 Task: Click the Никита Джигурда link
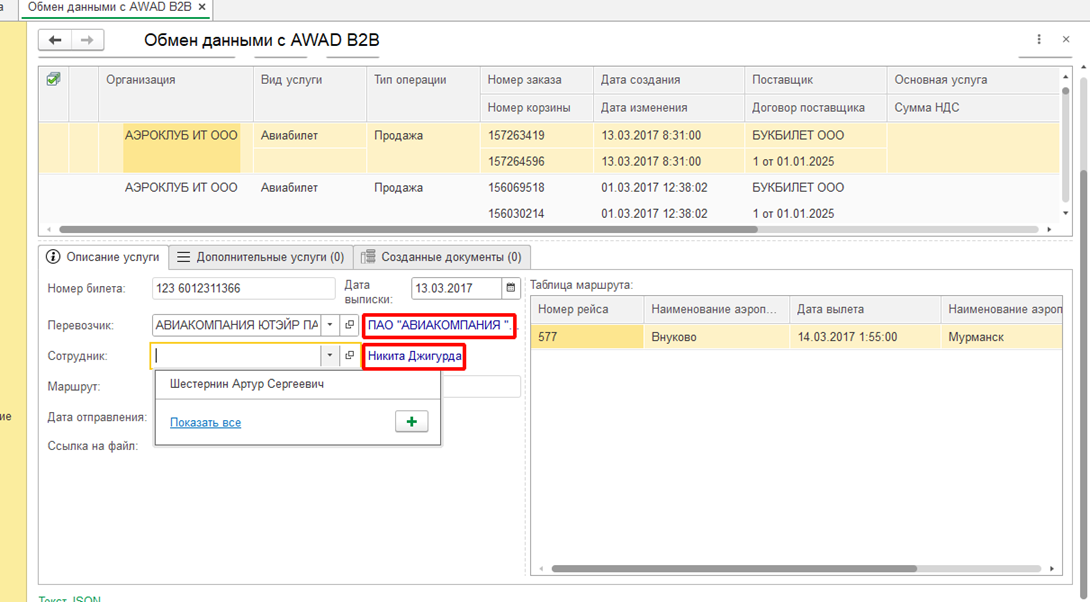point(414,355)
